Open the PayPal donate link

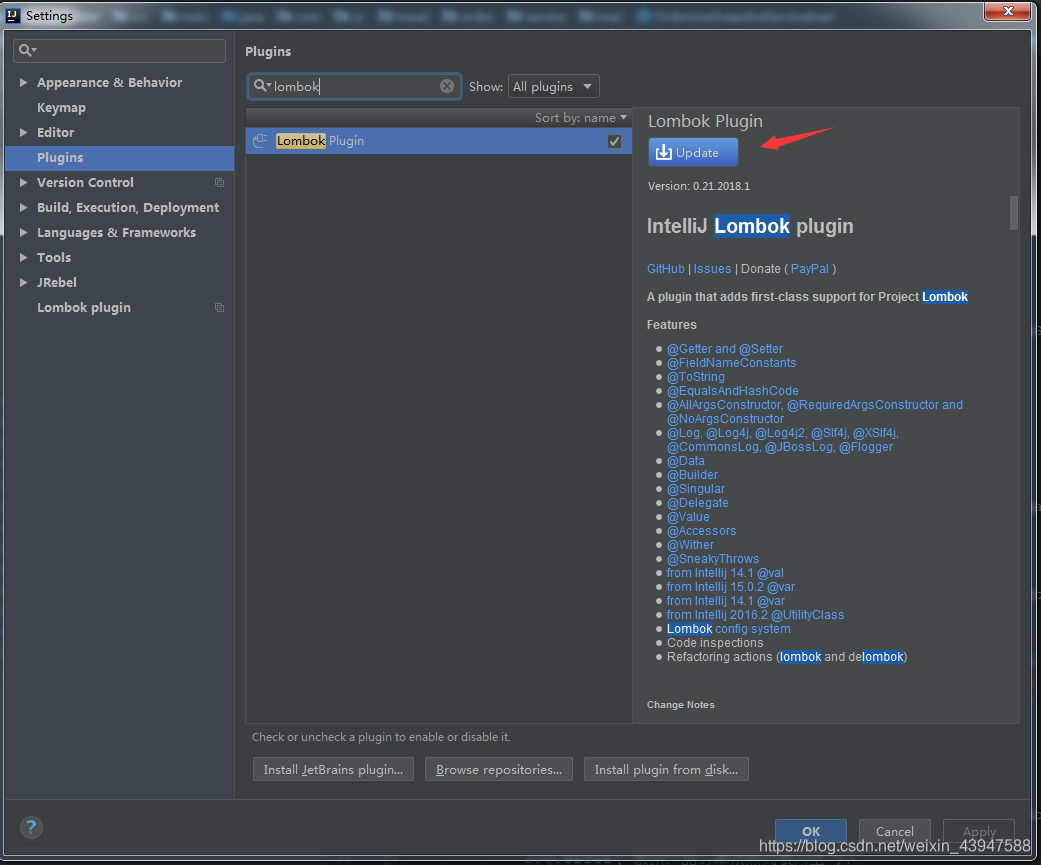pos(809,269)
